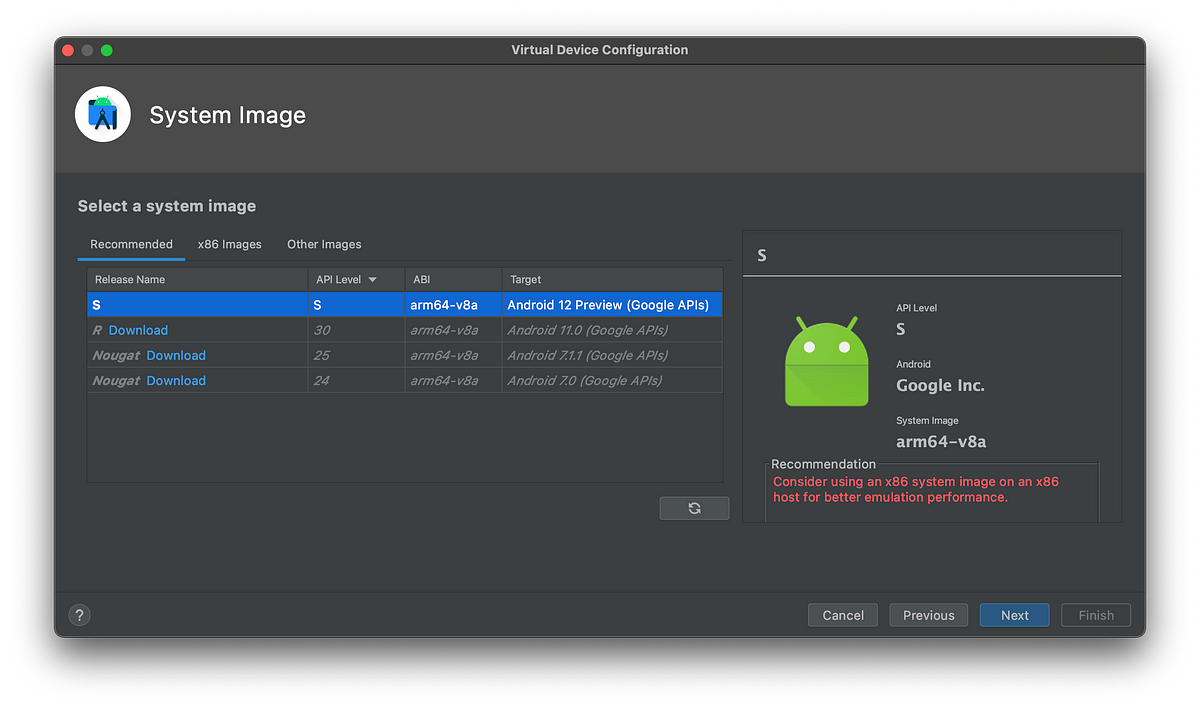1200x709 pixels.
Task: Download the R system image
Action: (138, 330)
